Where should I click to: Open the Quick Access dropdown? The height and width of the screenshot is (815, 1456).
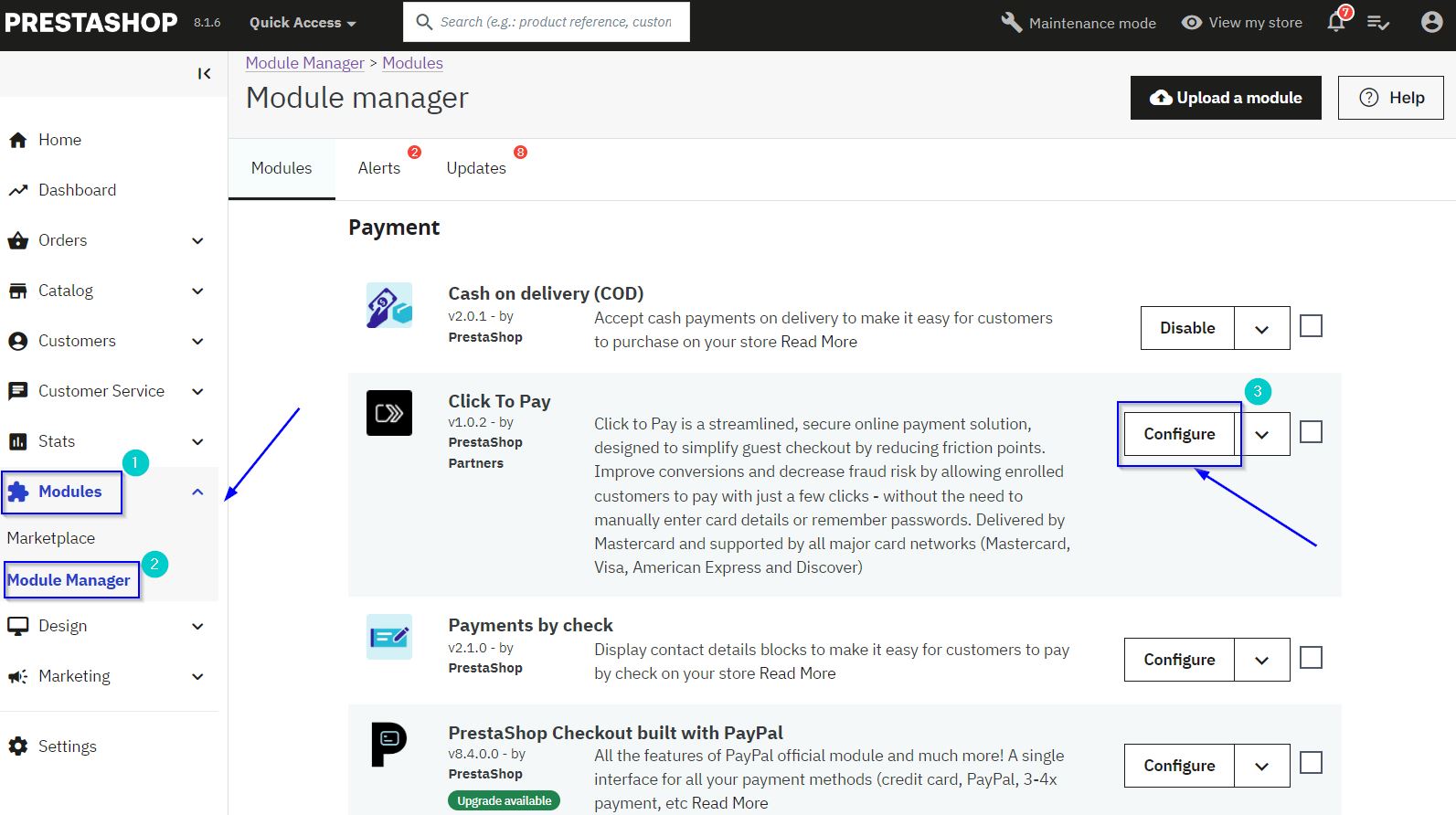tap(303, 22)
